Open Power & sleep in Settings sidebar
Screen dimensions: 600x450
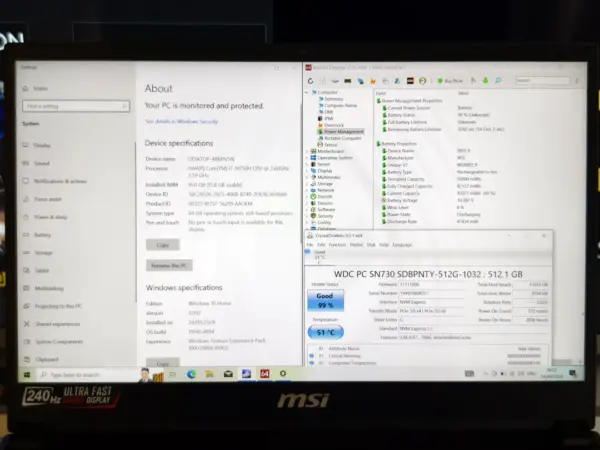tap(45, 217)
